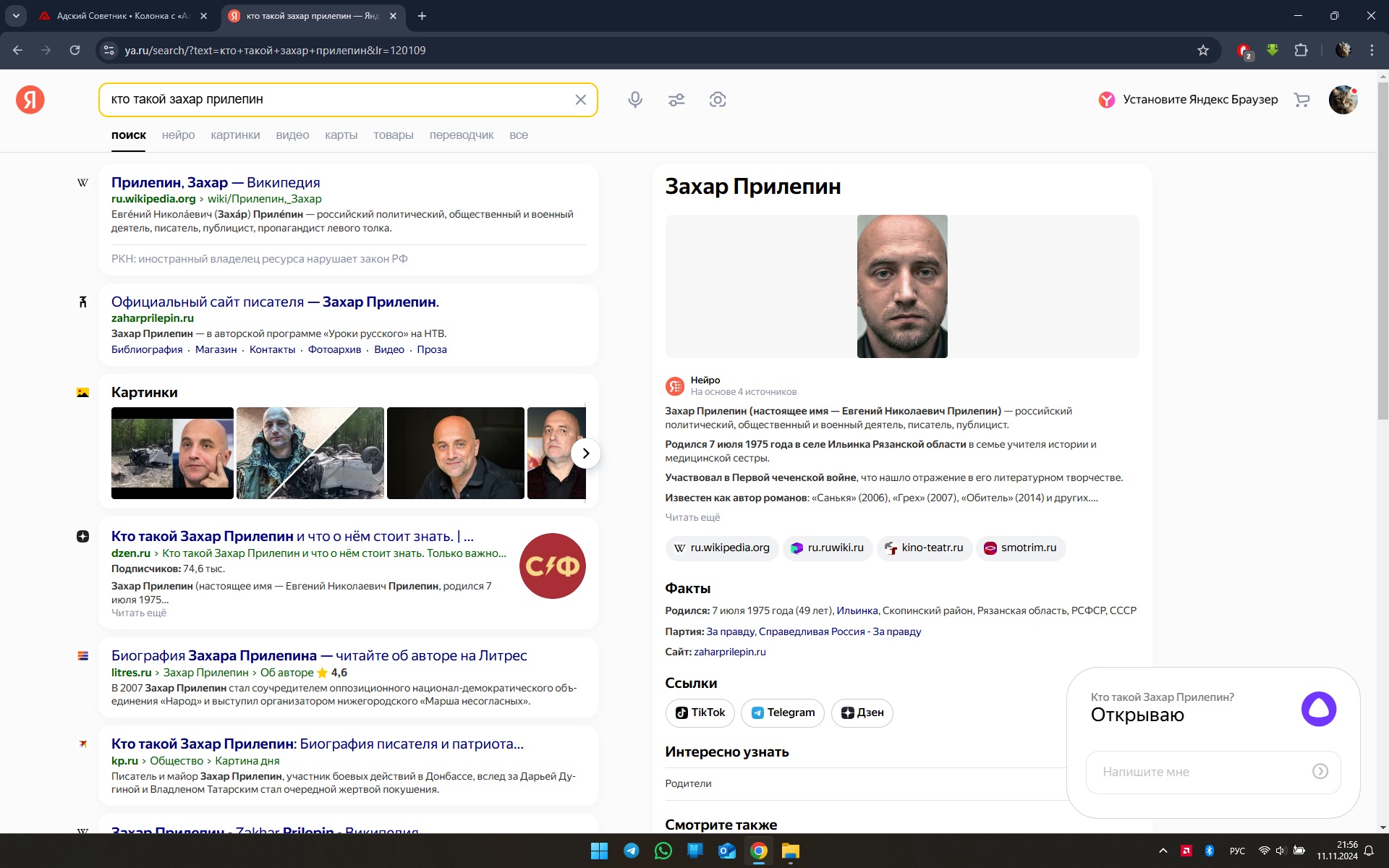This screenshot has width=1389, height=868.
Task: Open Chrome three-dot menu
Action: click(x=1372, y=50)
